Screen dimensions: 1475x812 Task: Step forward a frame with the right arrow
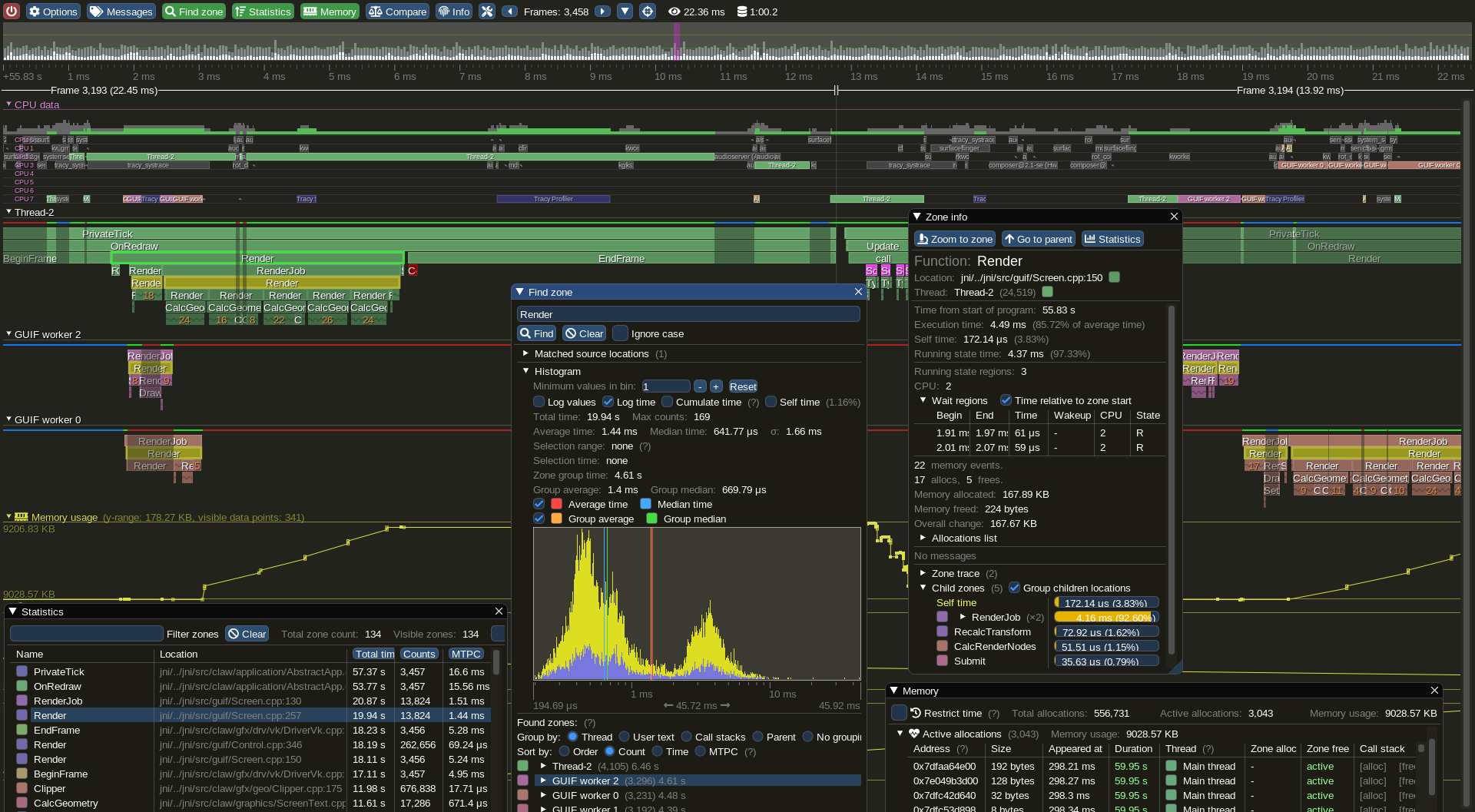[603, 12]
